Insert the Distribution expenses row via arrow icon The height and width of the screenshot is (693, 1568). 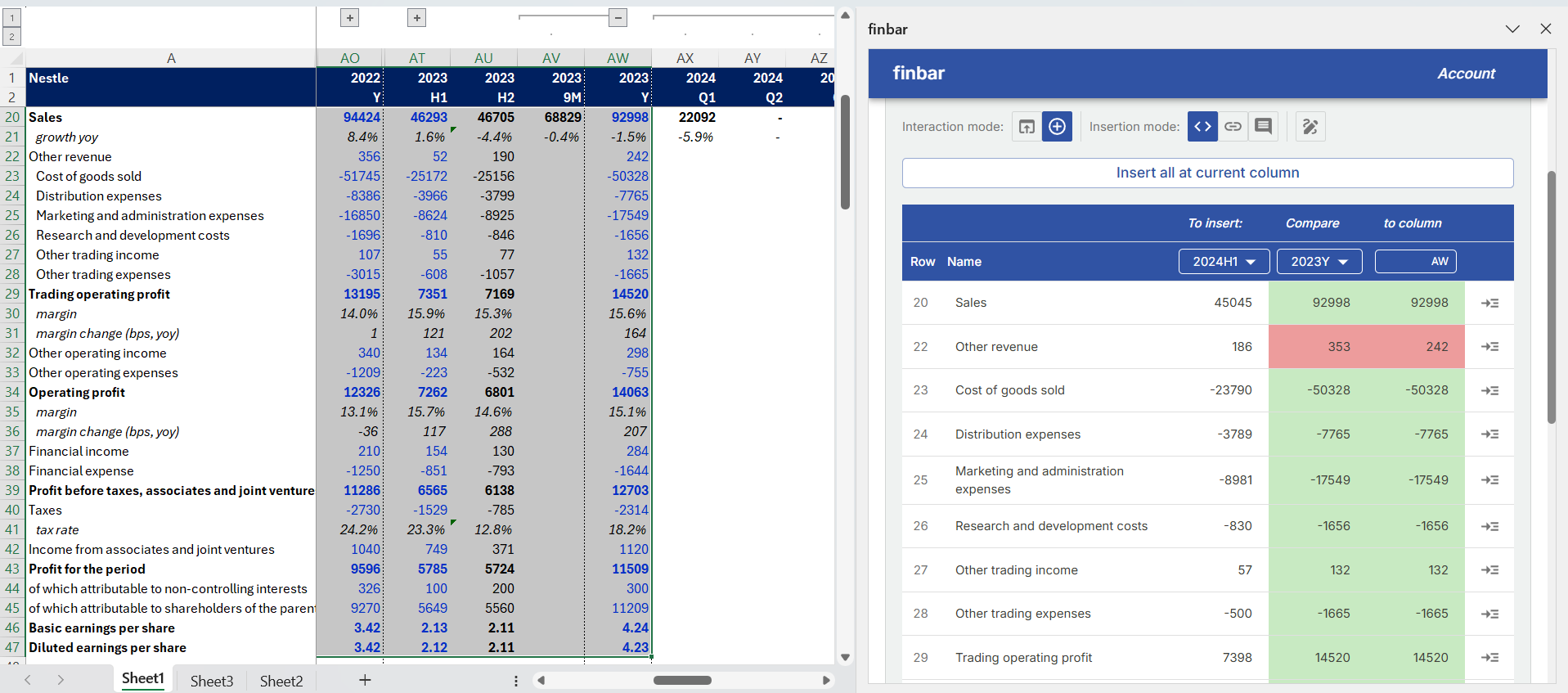1489,434
